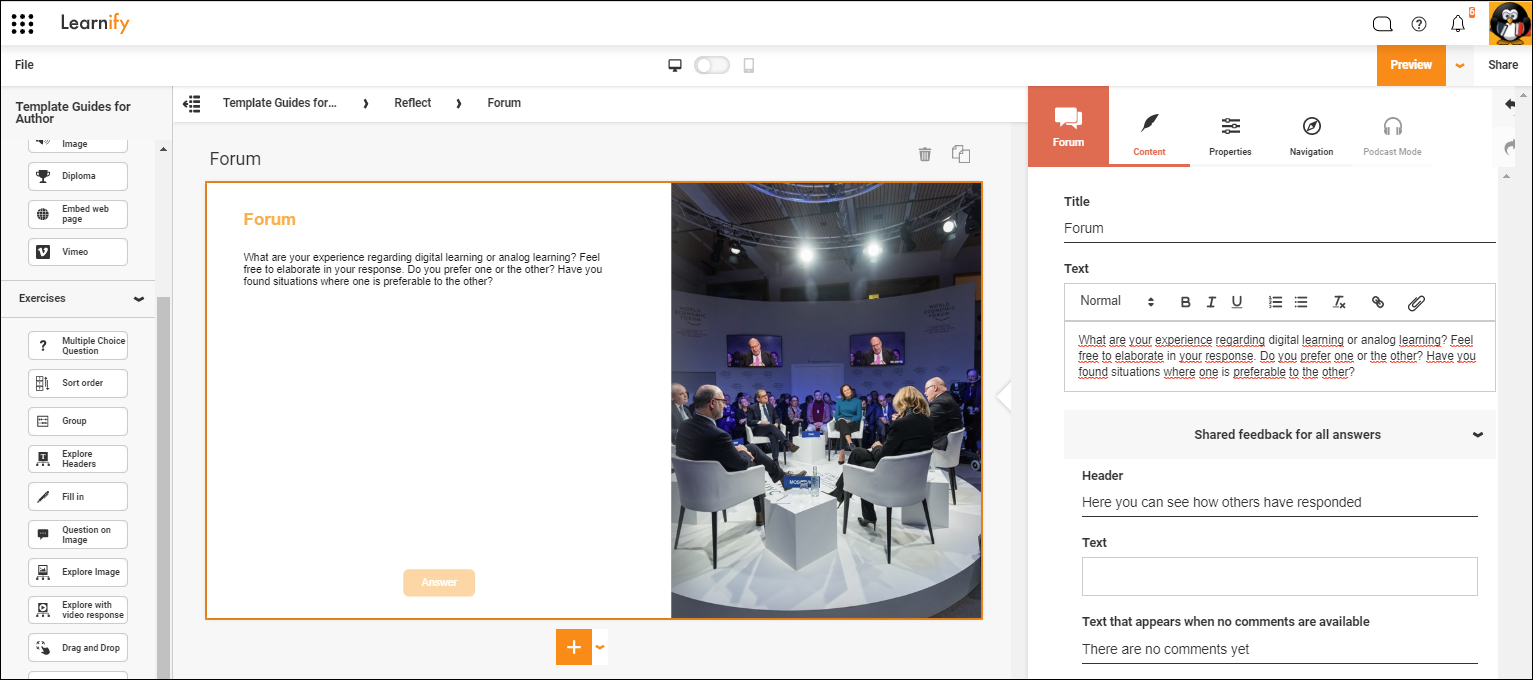
Task: Click the Preview button
Action: [1411, 65]
